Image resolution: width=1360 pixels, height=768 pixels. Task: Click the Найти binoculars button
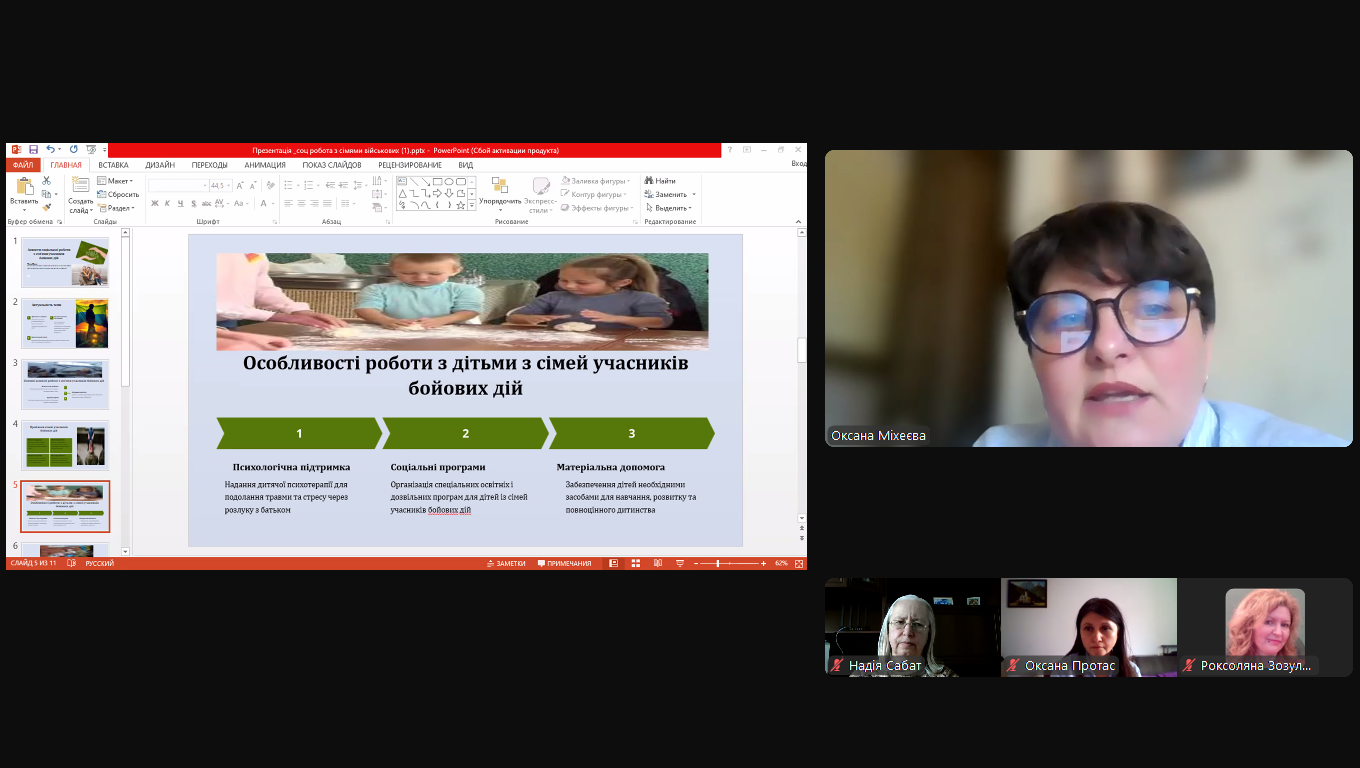point(660,181)
